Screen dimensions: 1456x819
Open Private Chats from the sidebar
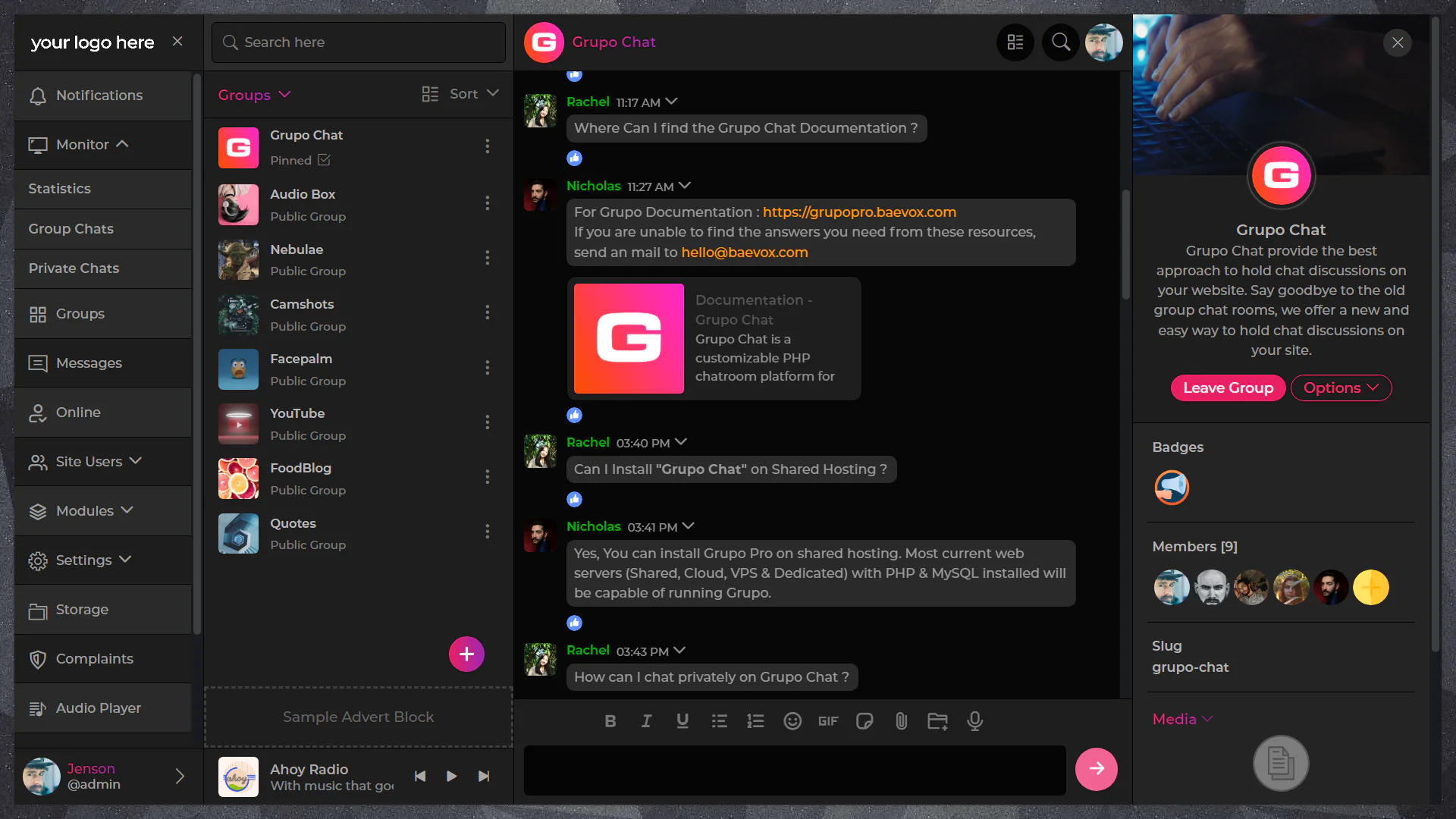tap(74, 268)
